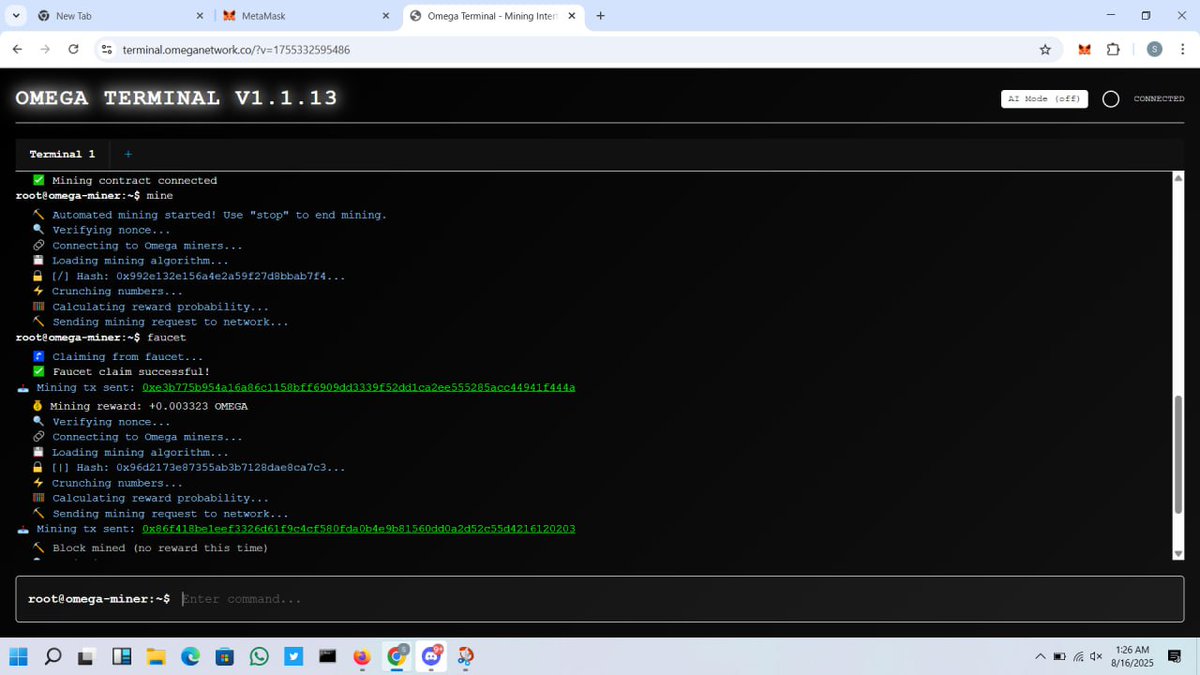View site information icon in address bar
Viewport: 1200px width, 675px height.
point(107,49)
